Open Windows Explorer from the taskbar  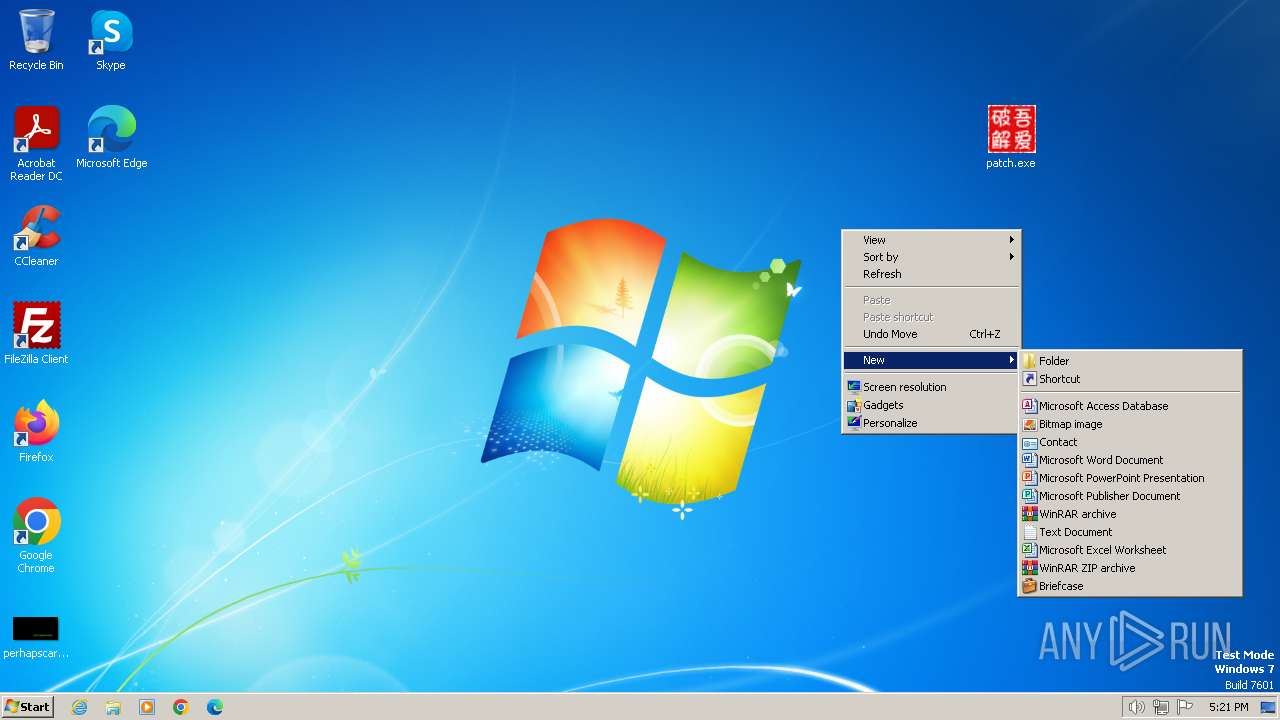[113, 707]
